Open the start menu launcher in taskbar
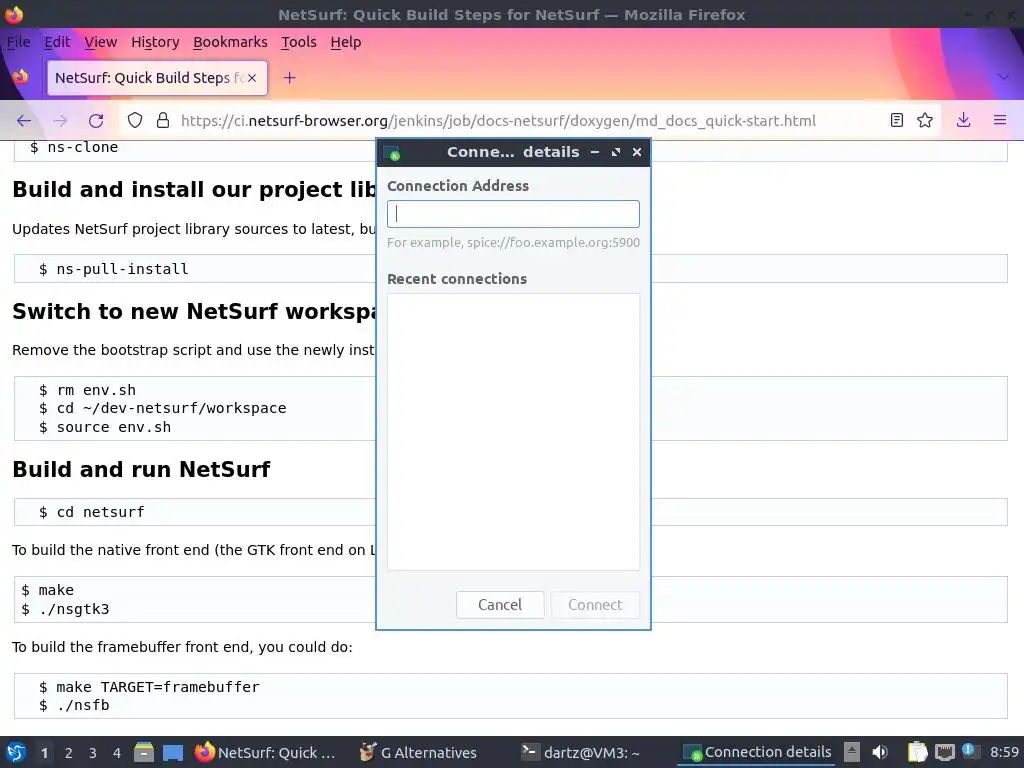Screen dimensions: 1024x768 16,752
